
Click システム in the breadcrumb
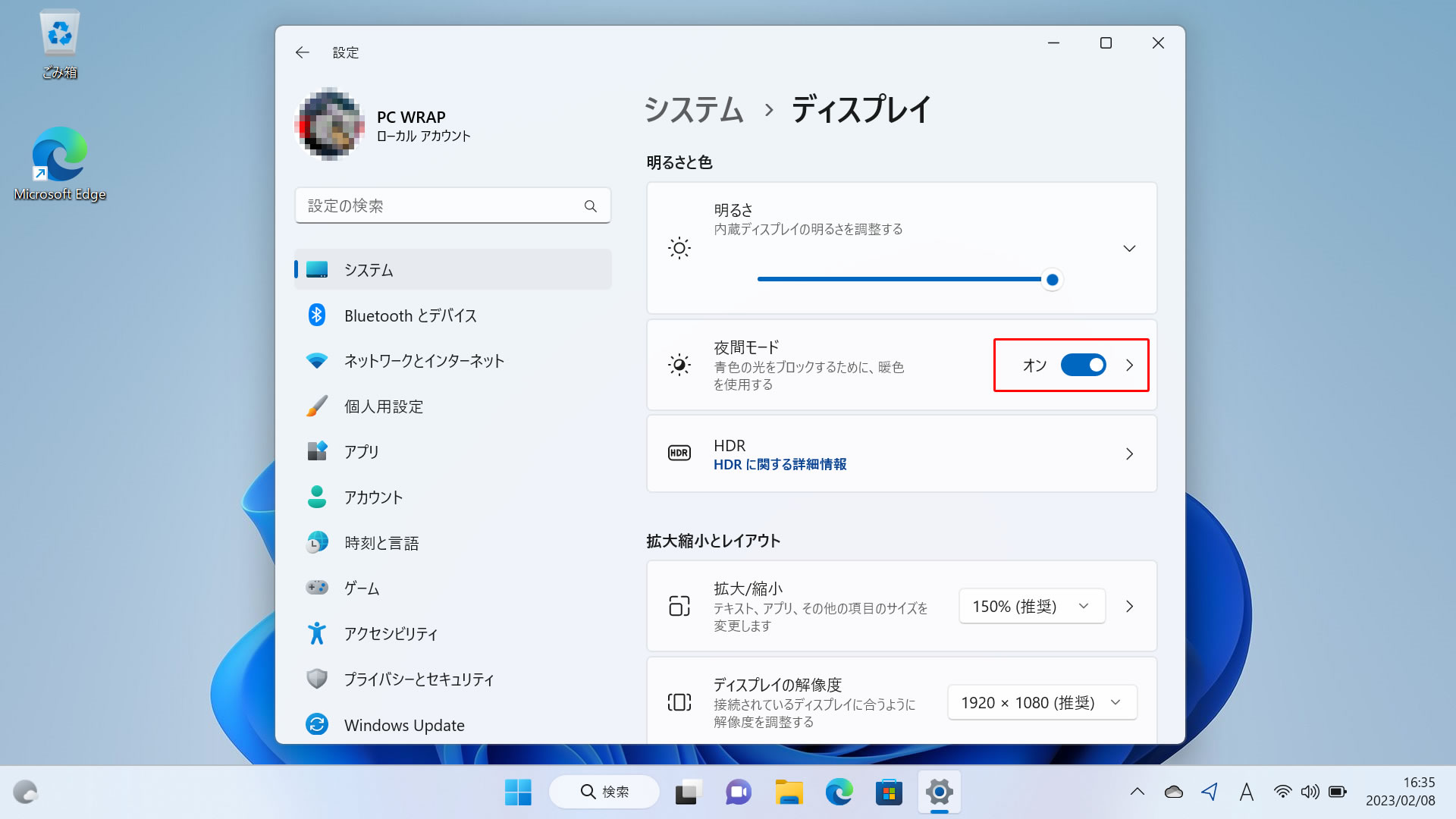point(694,110)
